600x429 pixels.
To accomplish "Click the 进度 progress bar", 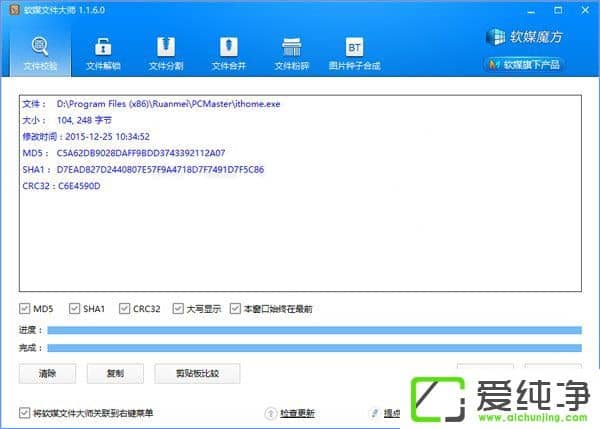I will (x=315, y=330).
